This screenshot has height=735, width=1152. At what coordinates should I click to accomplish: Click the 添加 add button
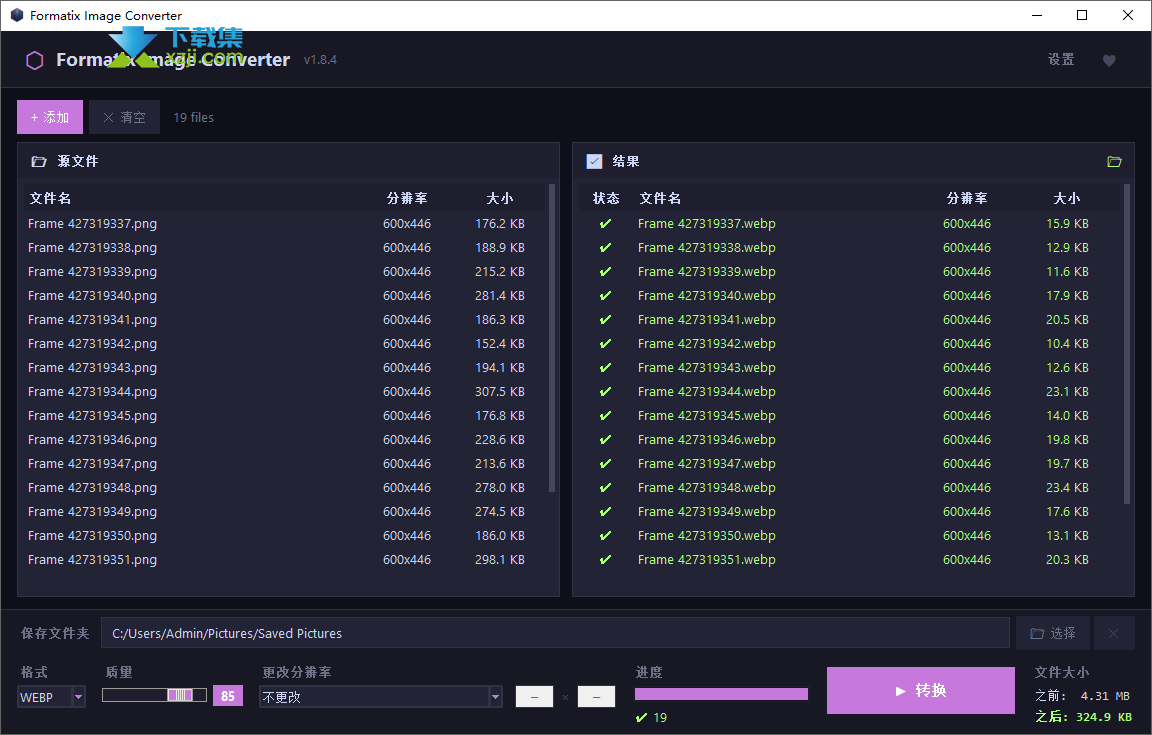(50, 117)
